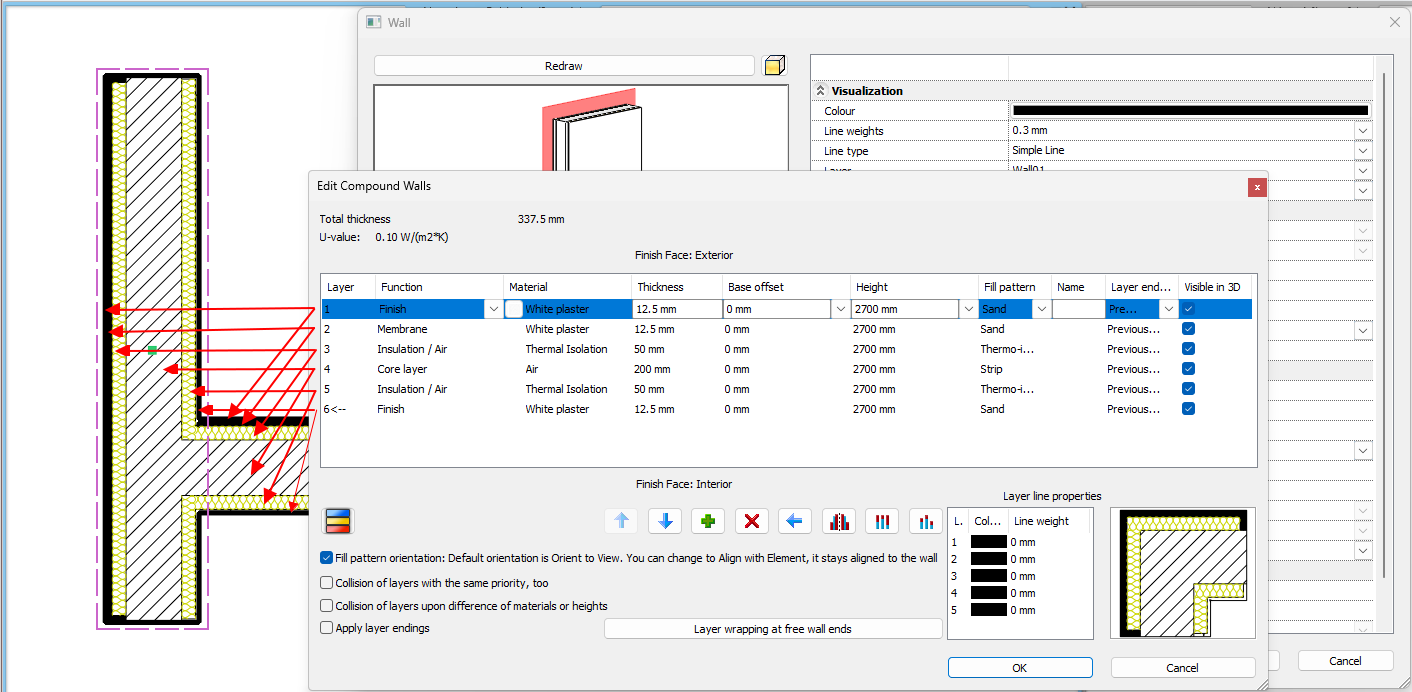Click the move layer up arrow icon
This screenshot has width=1412, height=692.
[621, 521]
